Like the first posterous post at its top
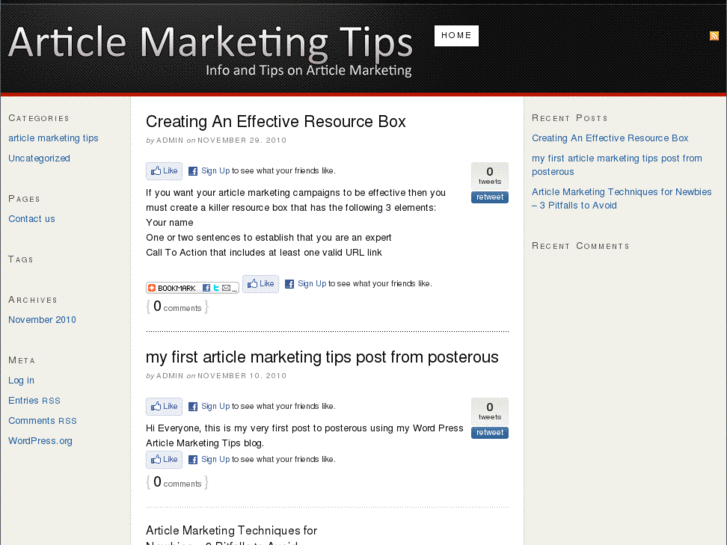The height and width of the screenshot is (545, 727). click(164, 407)
